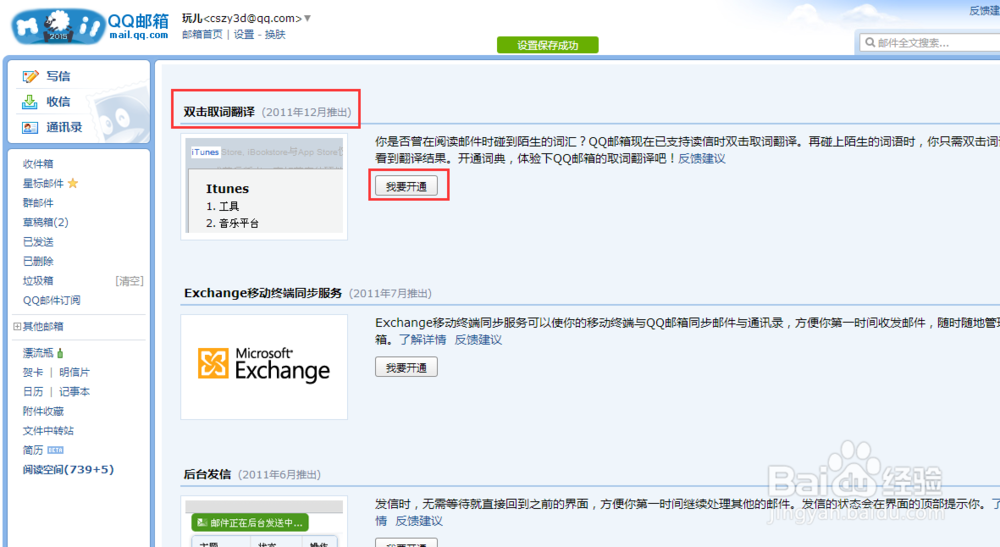
Task: Open 明信片 postcards link
Action: point(75,372)
